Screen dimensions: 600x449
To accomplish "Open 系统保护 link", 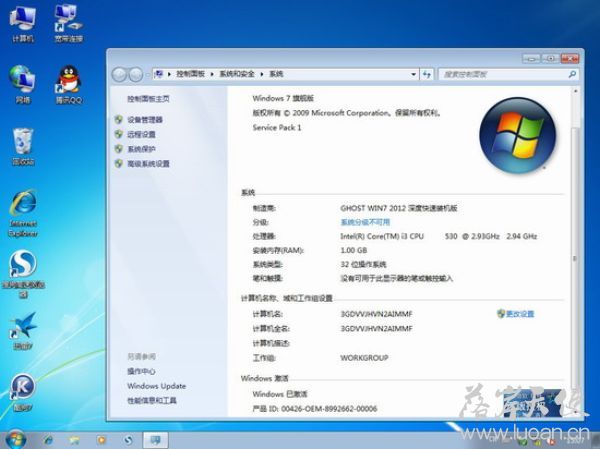I will click(x=141, y=149).
